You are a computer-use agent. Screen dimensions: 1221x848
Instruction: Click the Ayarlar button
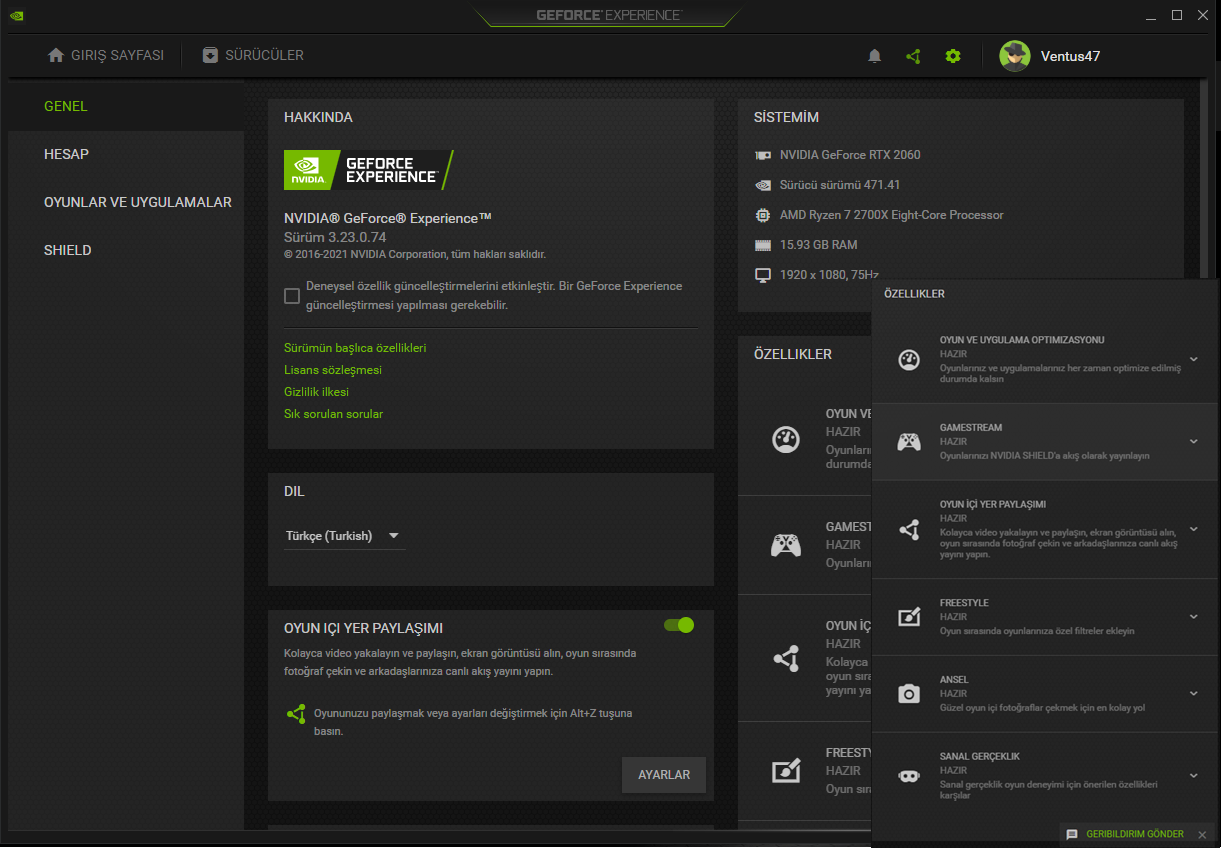click(664, 775)
